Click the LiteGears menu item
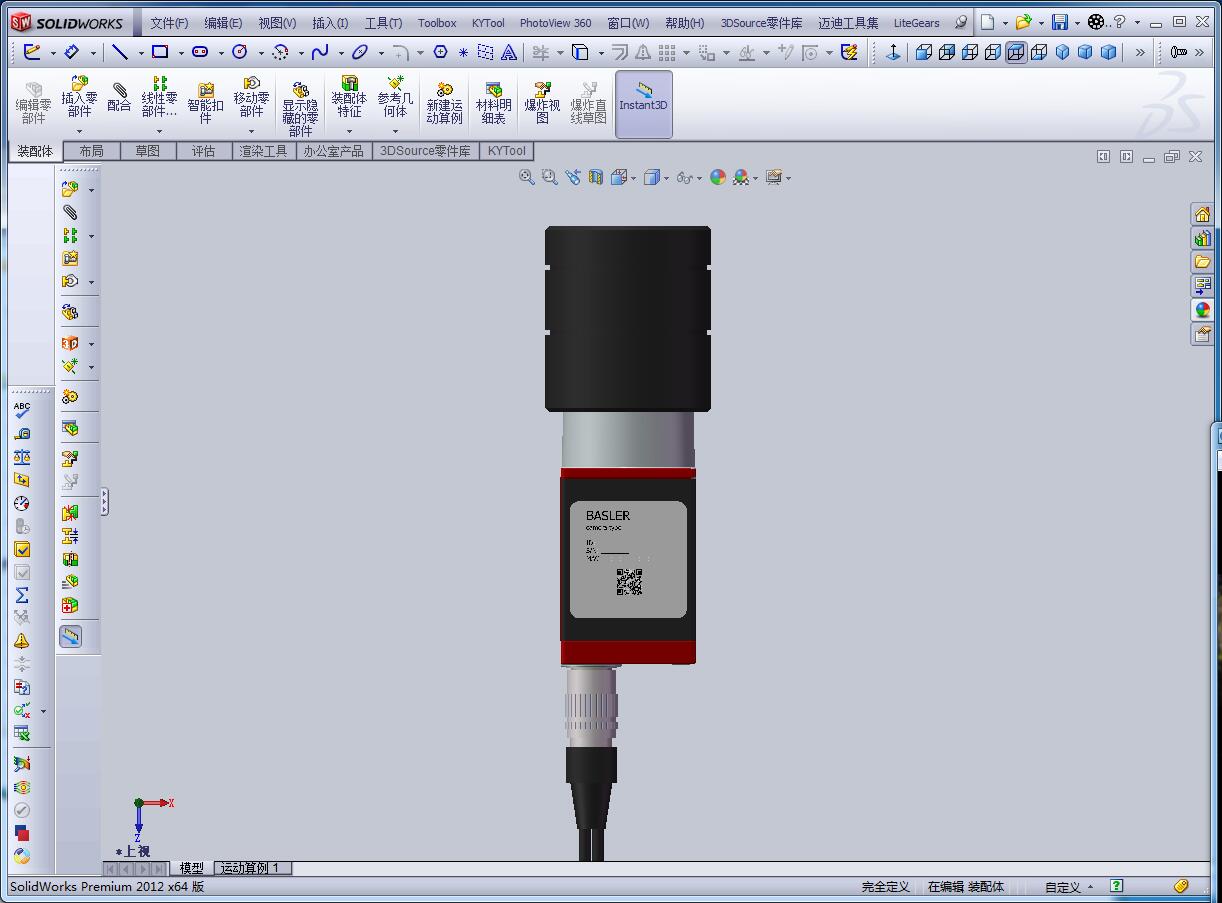 [916, 23]
